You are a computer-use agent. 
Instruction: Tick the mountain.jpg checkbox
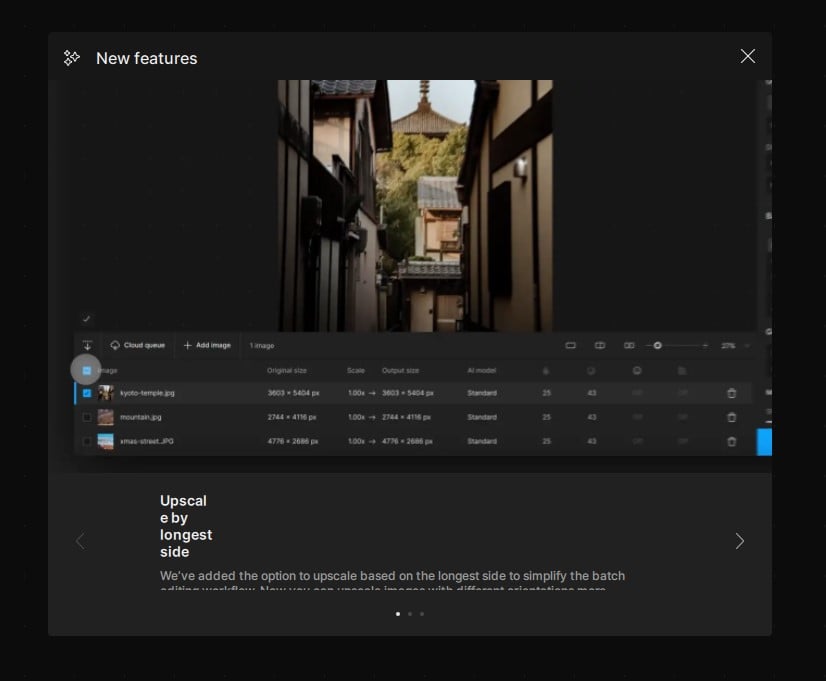pos(87,417)
